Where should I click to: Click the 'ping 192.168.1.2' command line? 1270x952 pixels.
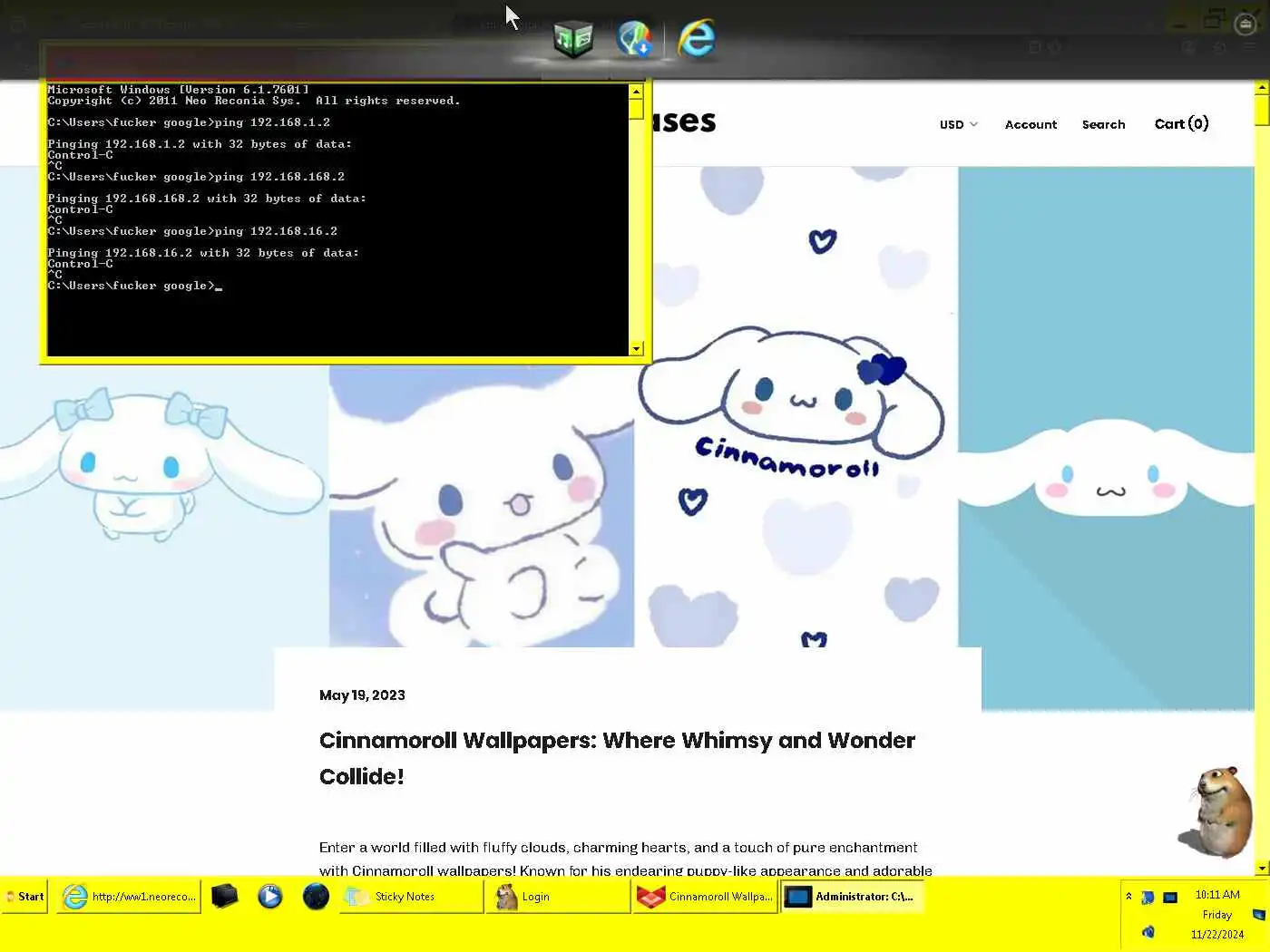tap(189, 122)
